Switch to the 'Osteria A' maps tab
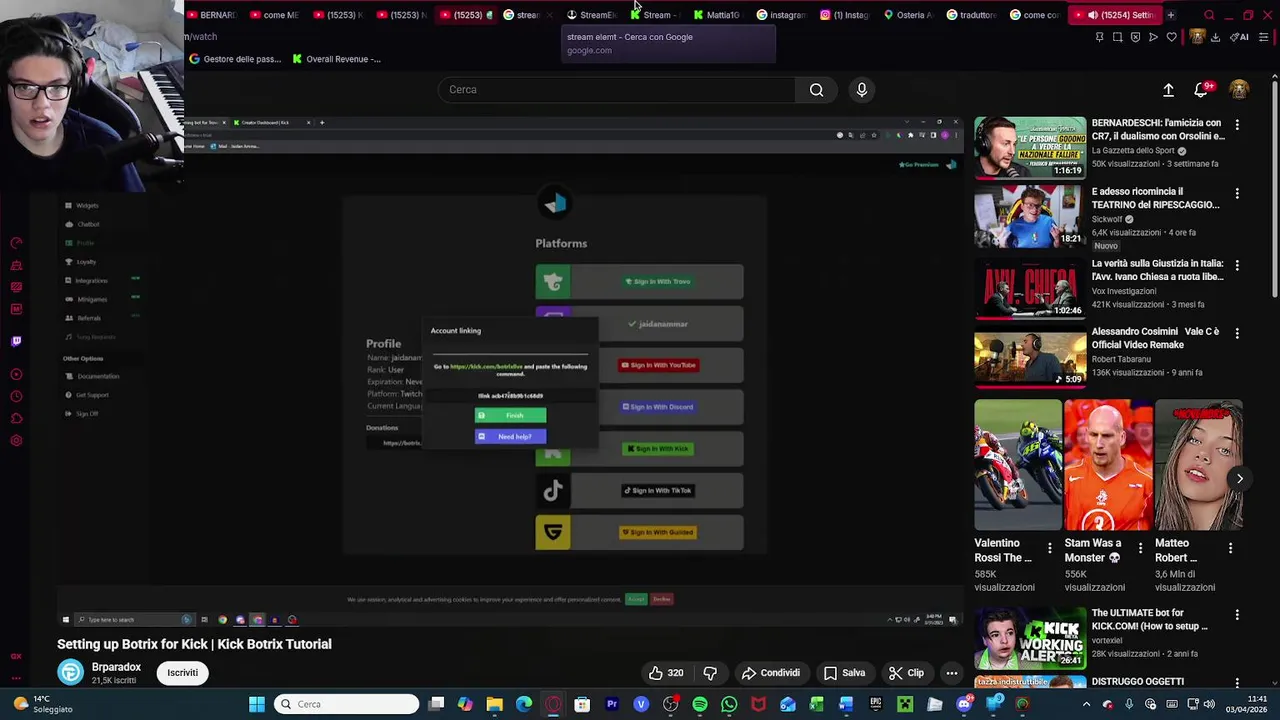 tap(908, 15)
